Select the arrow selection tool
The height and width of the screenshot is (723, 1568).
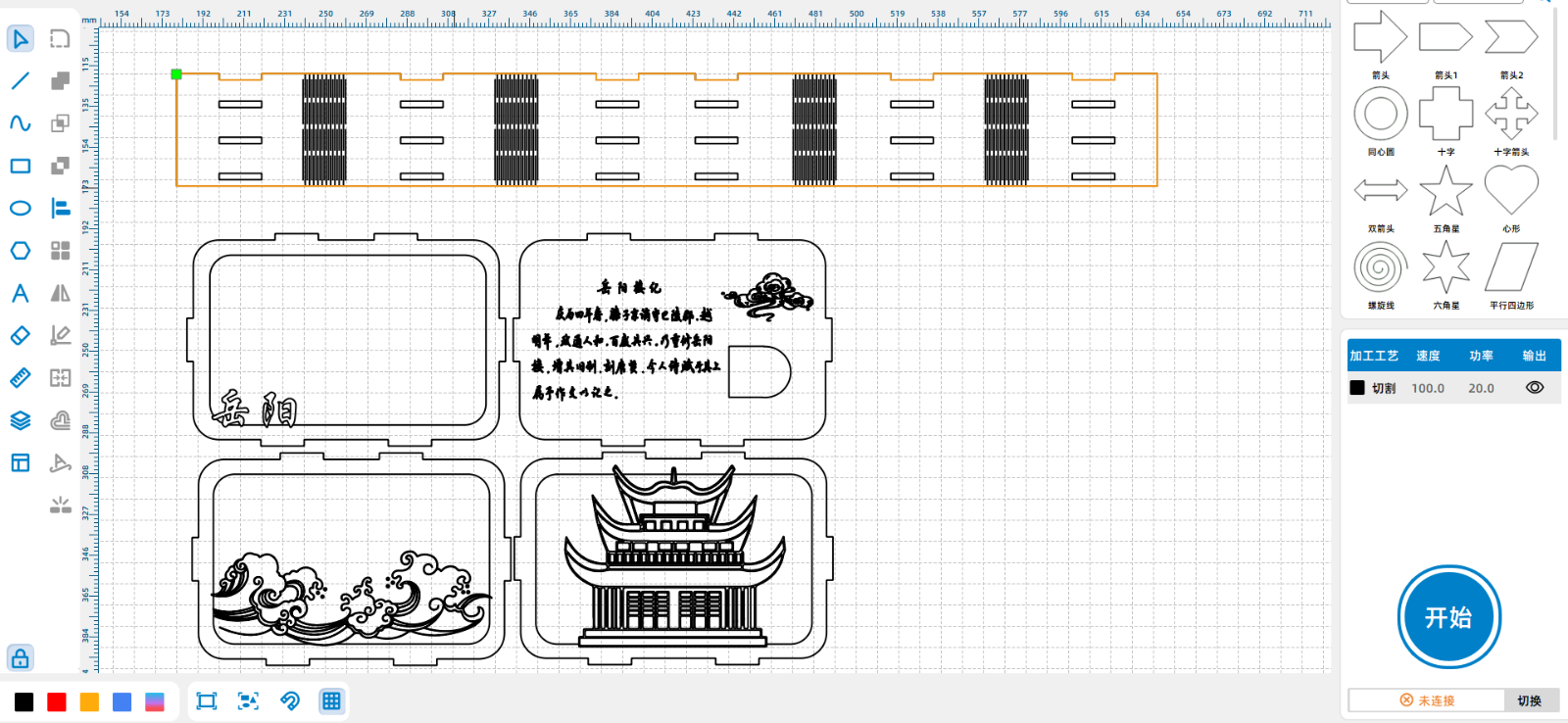click(21, 39)
